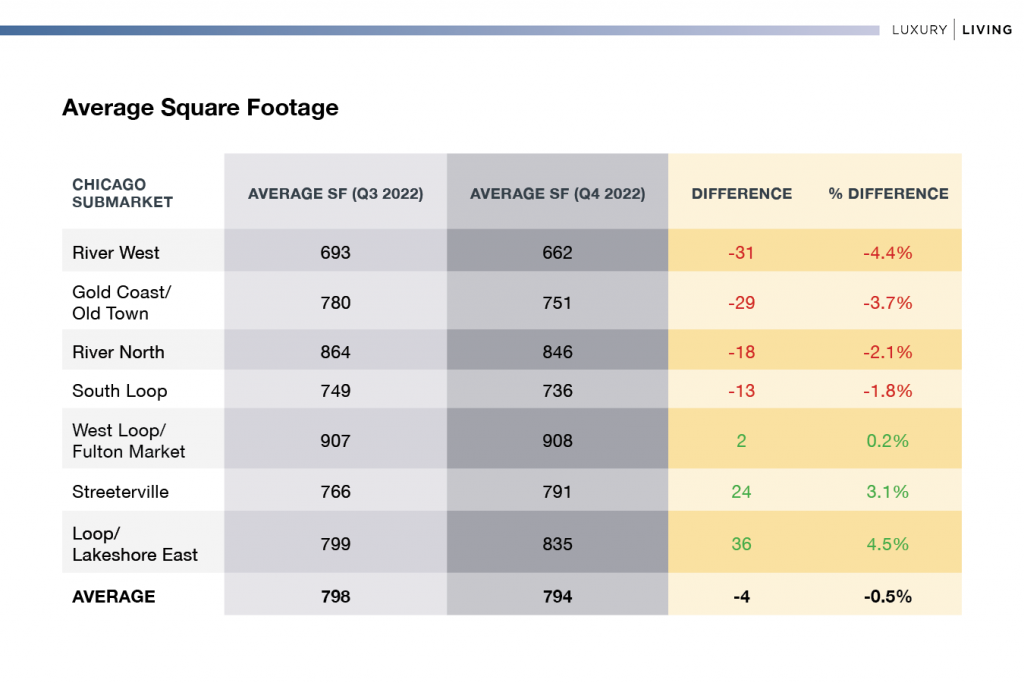The image size is (1024, 683).
Task: Select the average Q3 value 798
Action: point(336,597)
